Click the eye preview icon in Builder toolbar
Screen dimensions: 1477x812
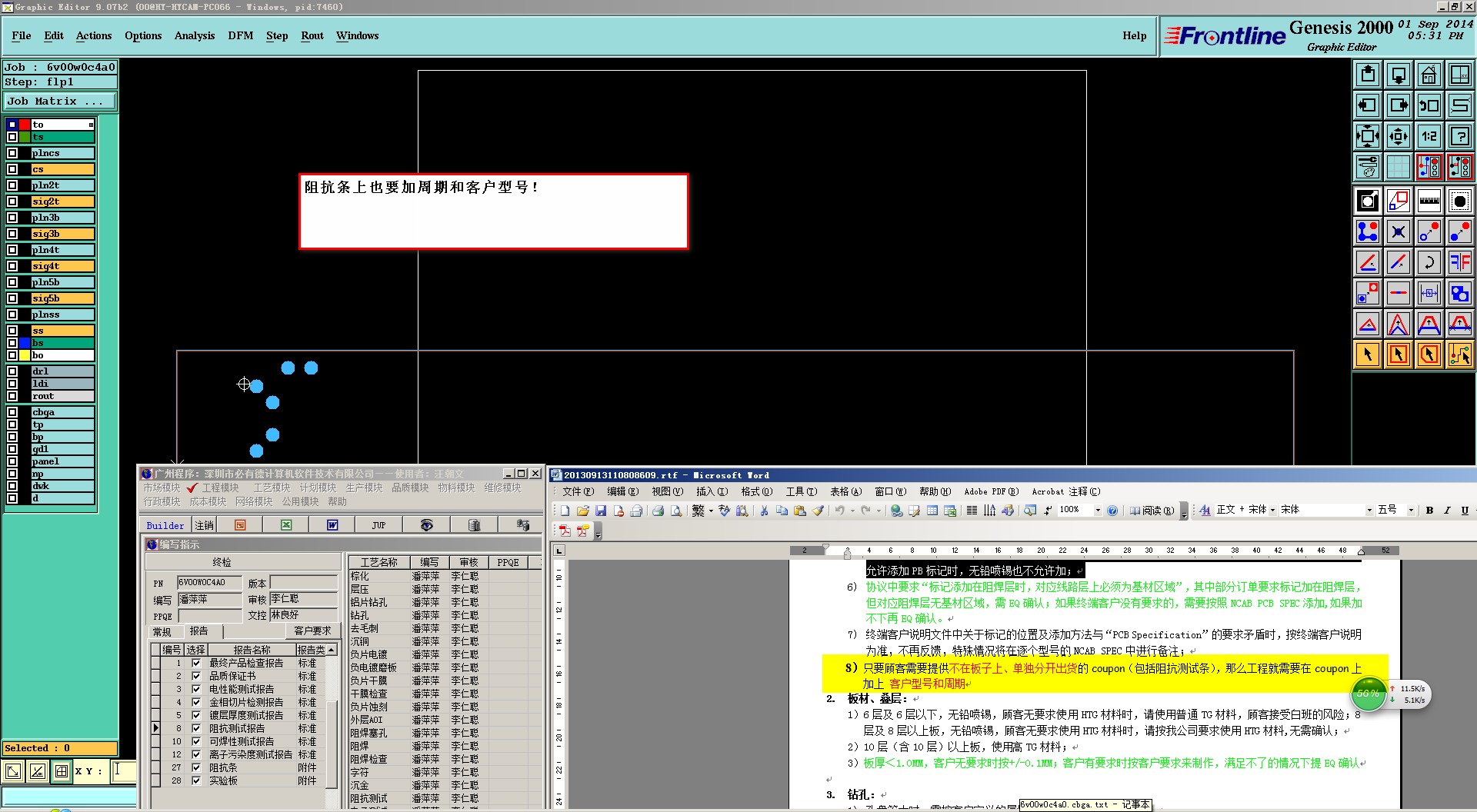tap(427, 525)
